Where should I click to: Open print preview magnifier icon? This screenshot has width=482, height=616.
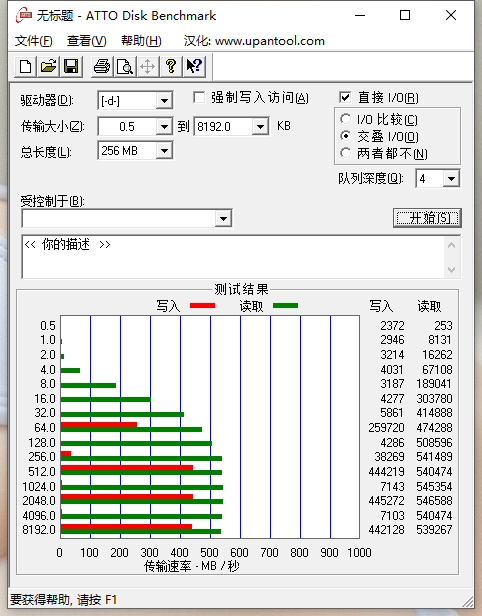(125, 66)
